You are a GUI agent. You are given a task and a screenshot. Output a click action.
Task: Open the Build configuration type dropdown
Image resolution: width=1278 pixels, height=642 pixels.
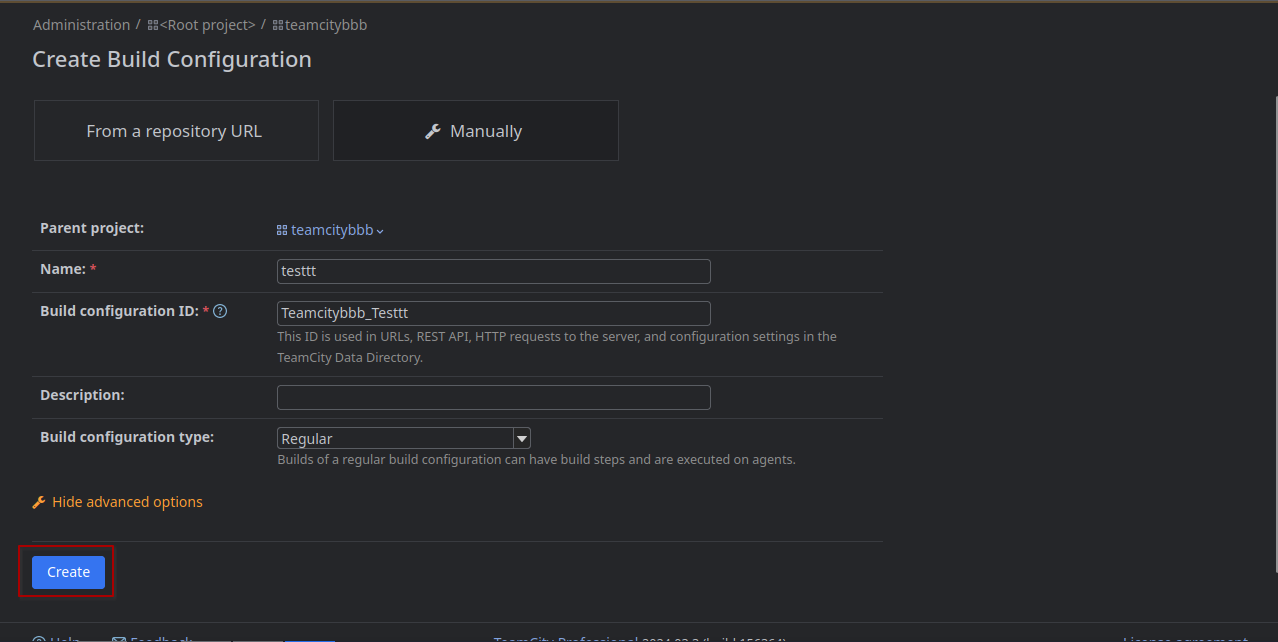(400, 437)
